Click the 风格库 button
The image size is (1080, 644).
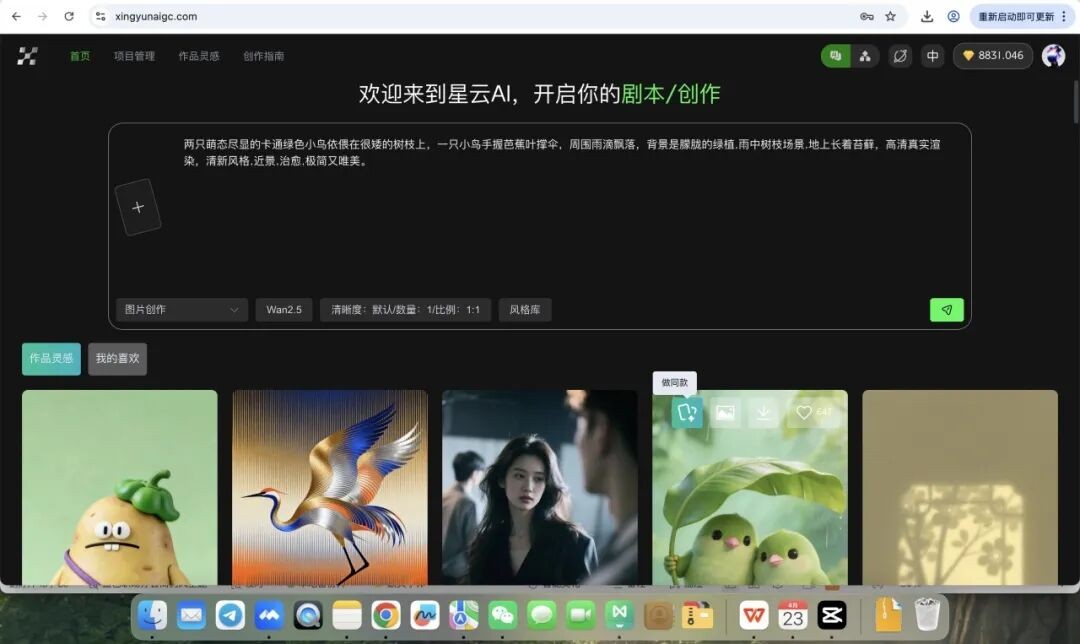tap(525, 310)
